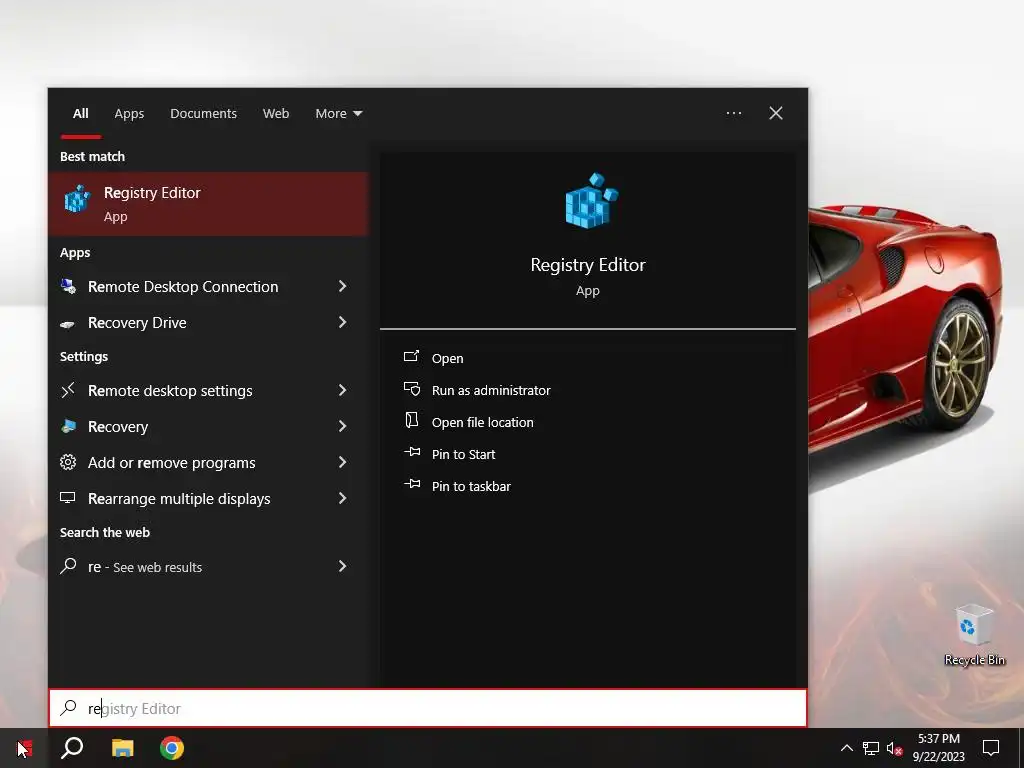Click the magnifier icon beside 're - See web results'
The width and height of the screenshot is (1024, 768).
(x=68, y=566)
